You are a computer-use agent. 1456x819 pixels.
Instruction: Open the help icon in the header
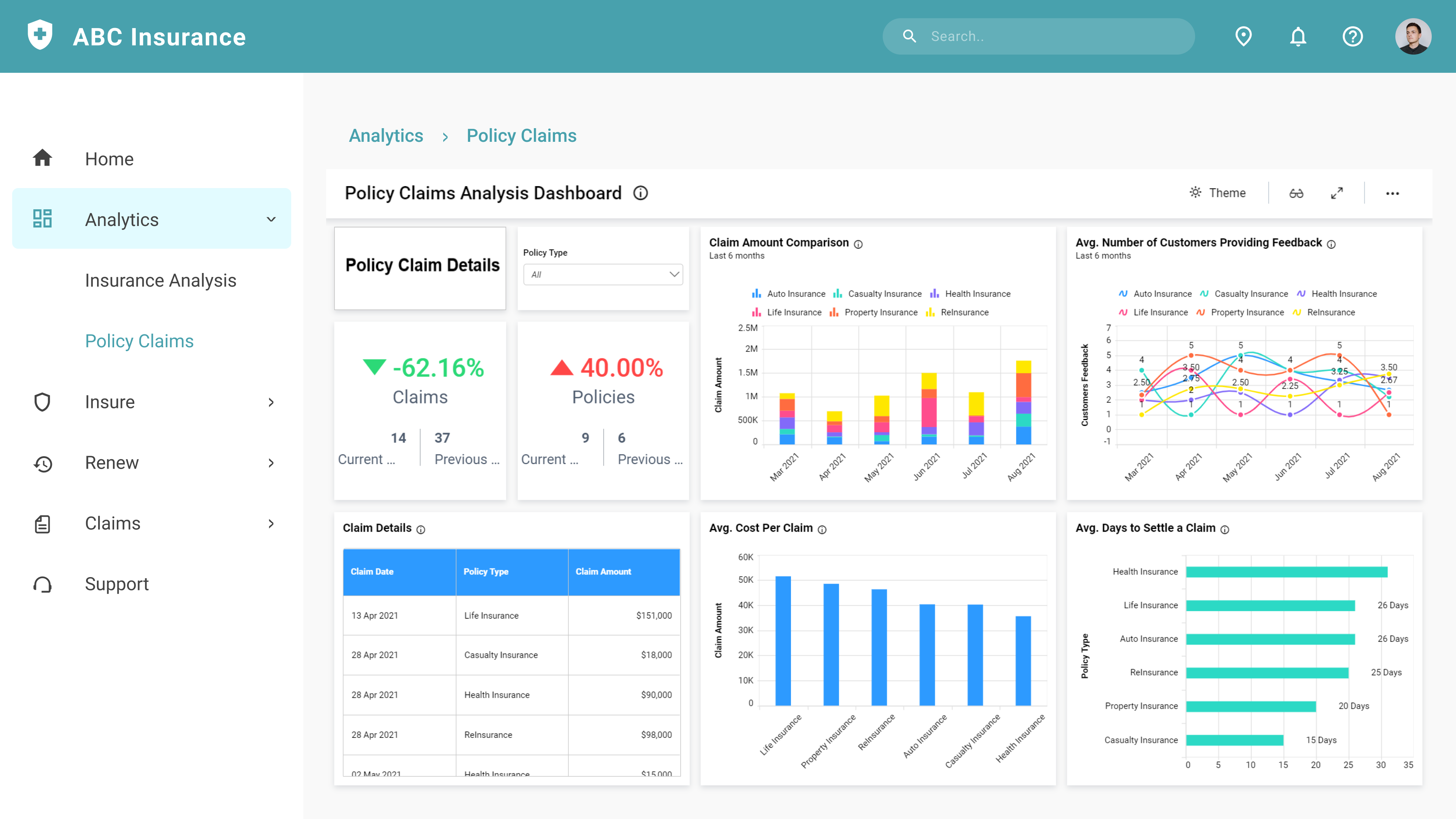pyautogui.click(x=1353, y=36)
